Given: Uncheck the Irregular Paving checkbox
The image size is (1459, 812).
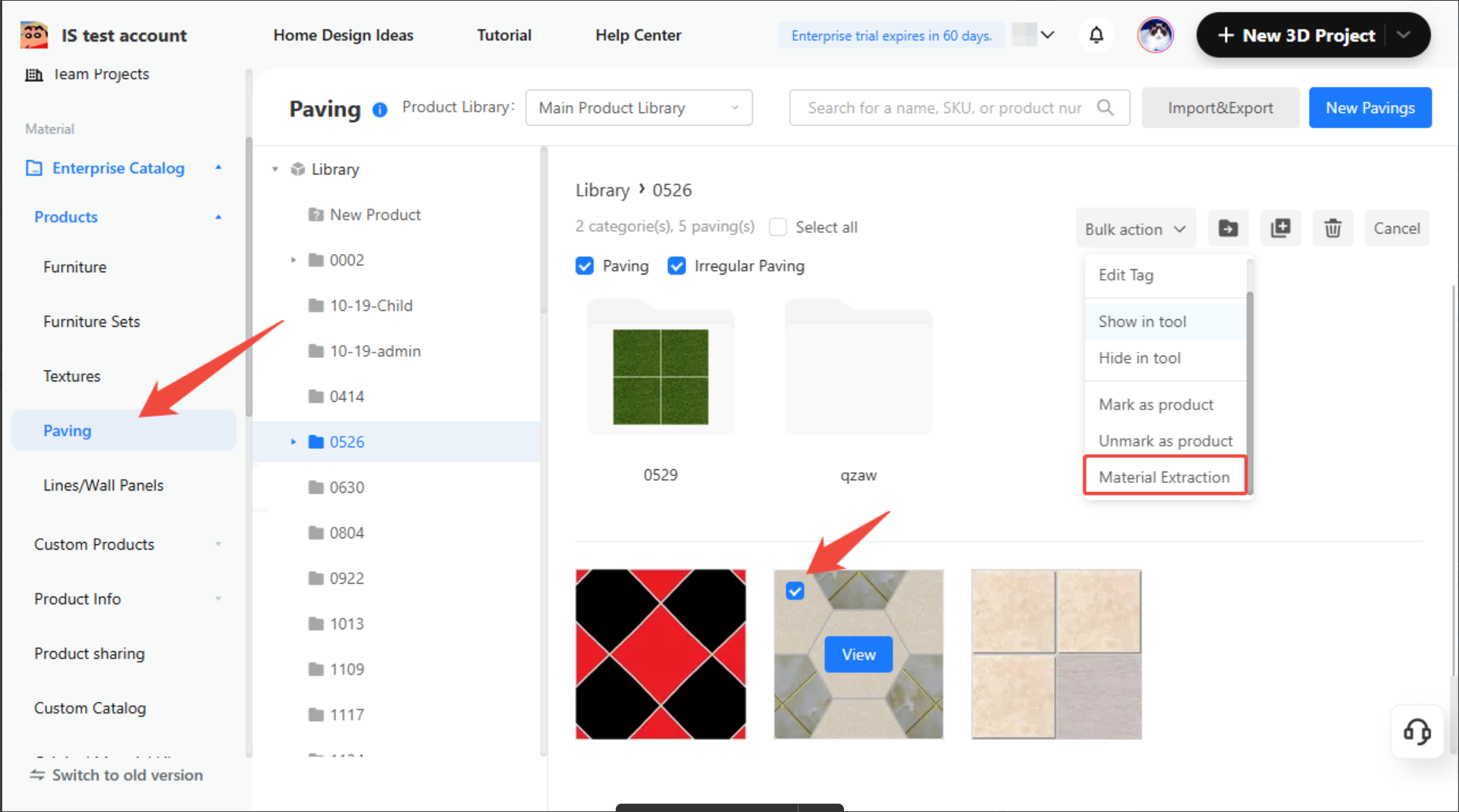Looking at the screenshot, I should coord(676,266).
